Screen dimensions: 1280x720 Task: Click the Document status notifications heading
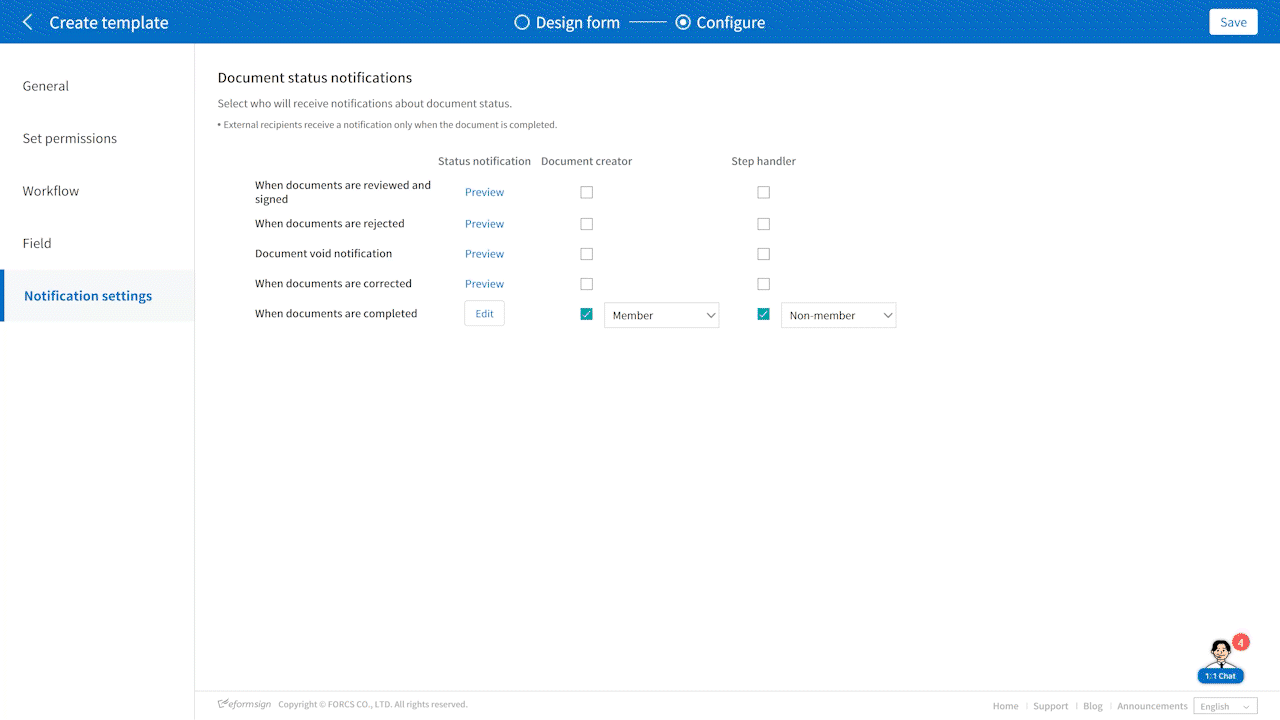point(315,77)
